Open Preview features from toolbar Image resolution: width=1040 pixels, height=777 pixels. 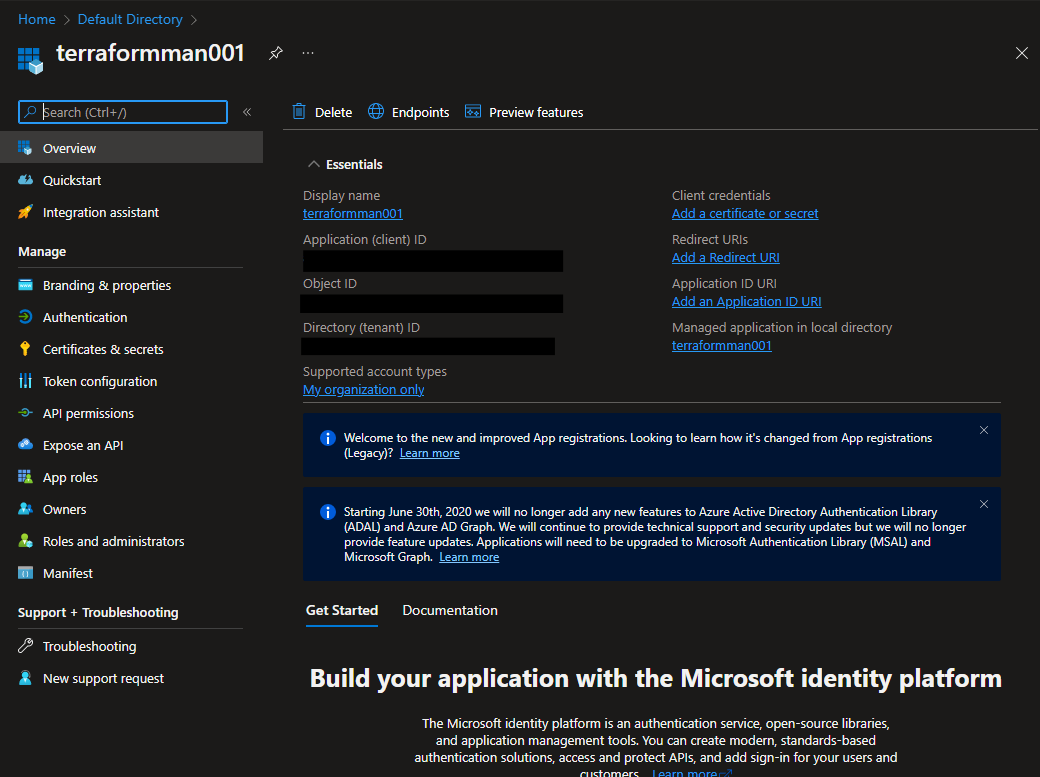(x=536, y=113)
